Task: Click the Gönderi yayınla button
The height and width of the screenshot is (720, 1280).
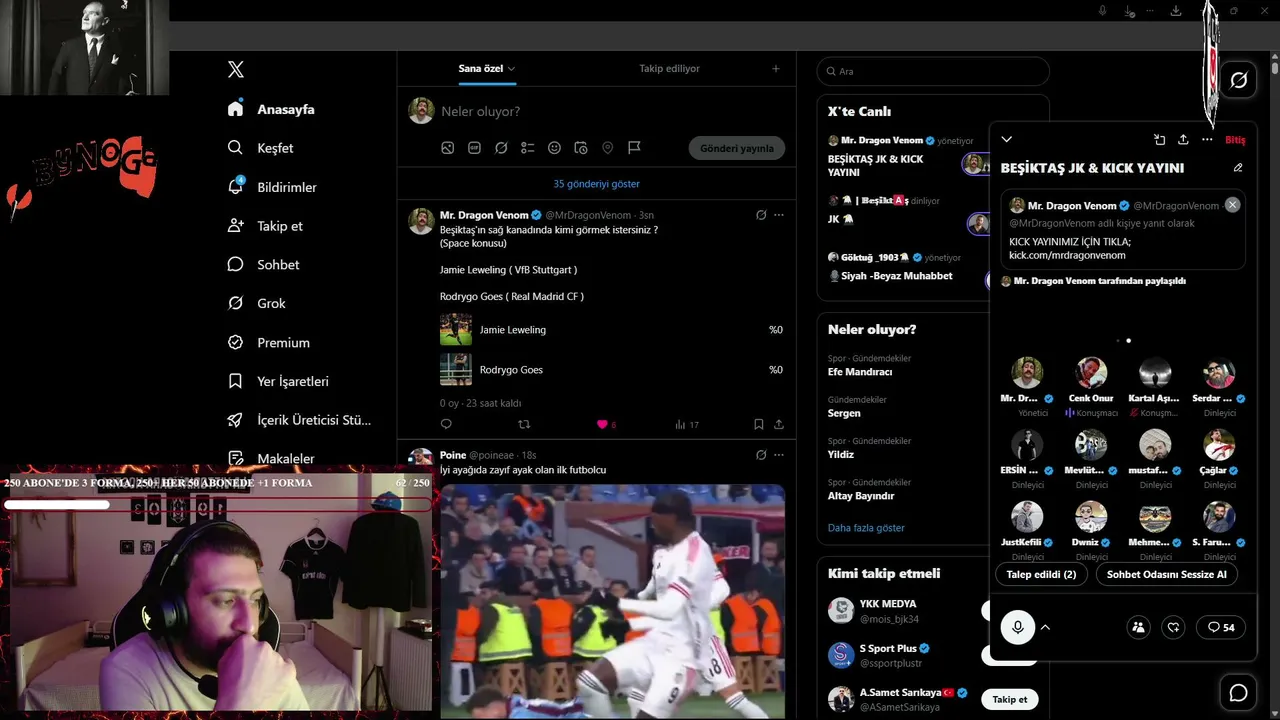Action: coord(737,148)
